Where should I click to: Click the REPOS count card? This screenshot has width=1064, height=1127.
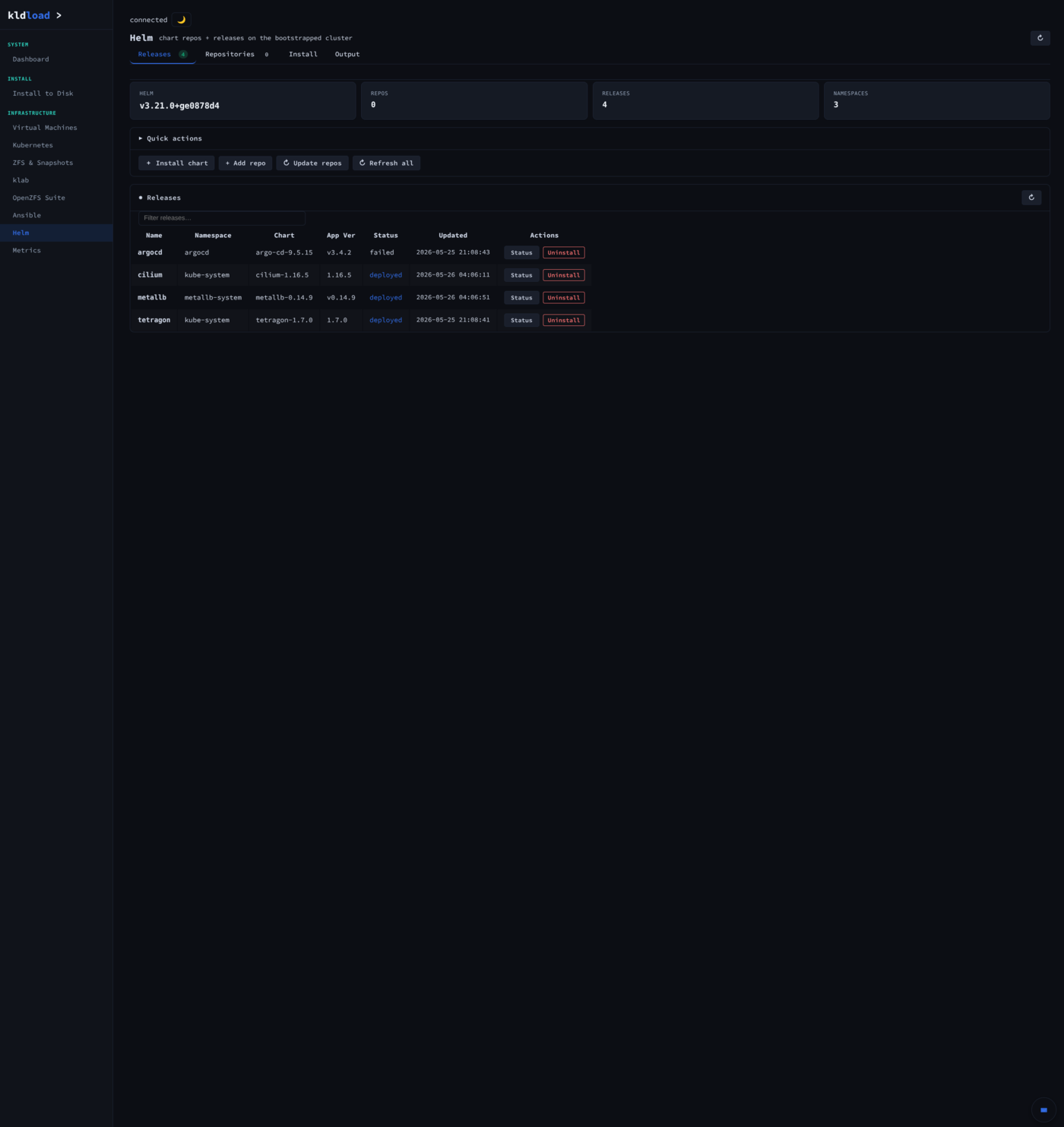point(474,101)
